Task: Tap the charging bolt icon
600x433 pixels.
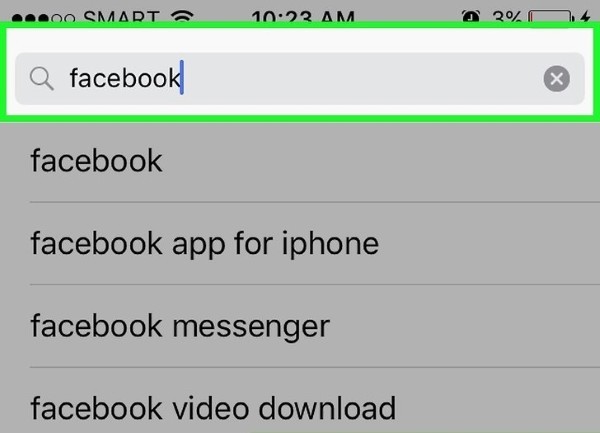Action: pos(585,17)
